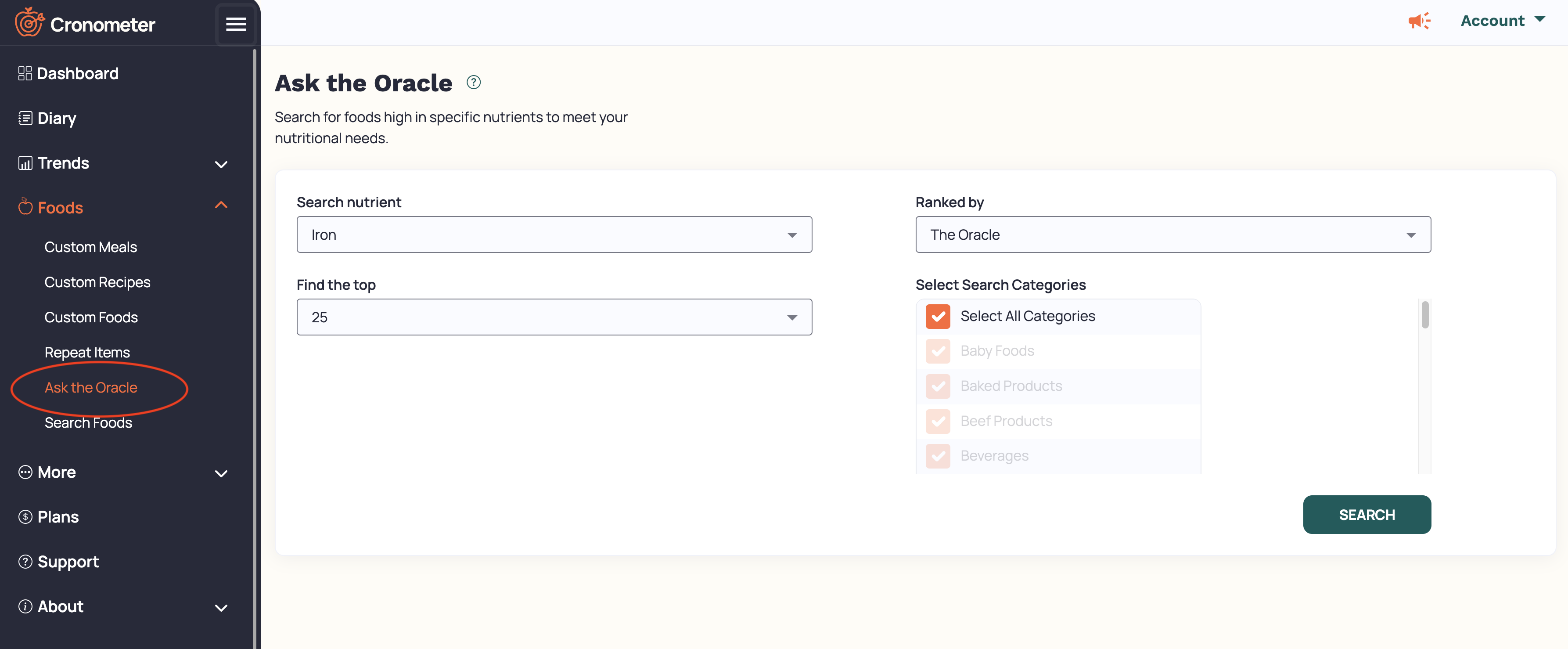Open Custom Meals
Screen dimensions: 1568x649
pos(91,247)
